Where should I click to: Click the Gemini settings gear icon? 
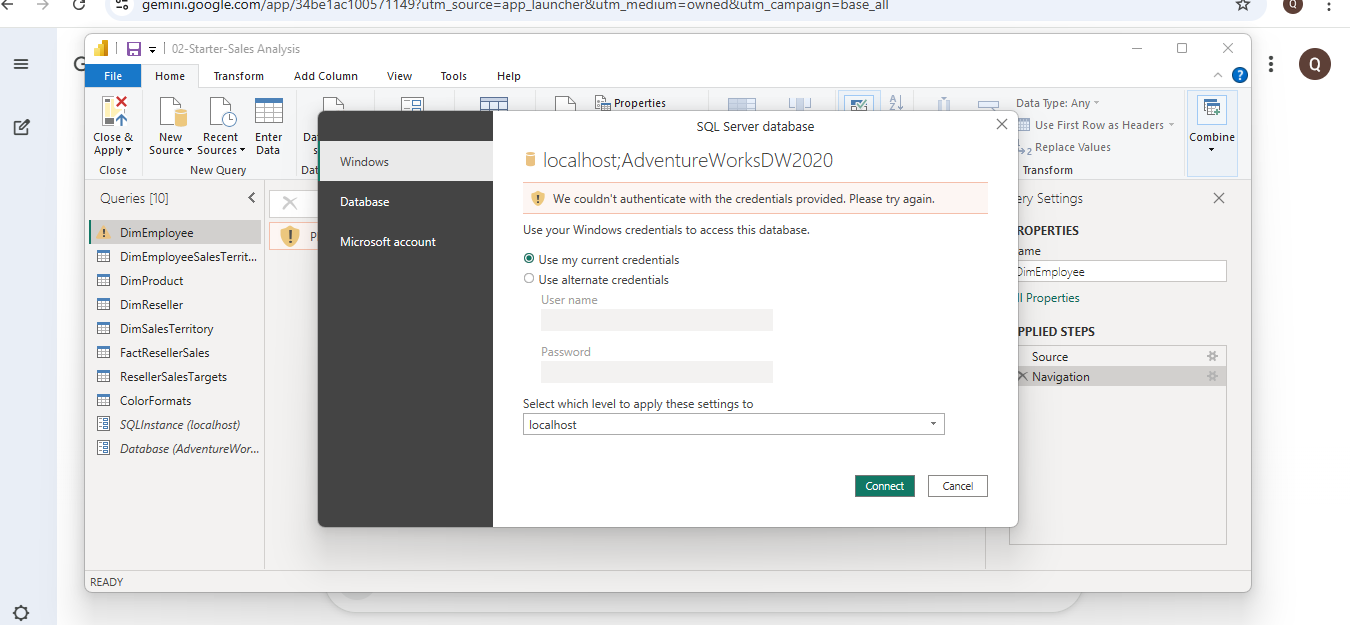tap(21, 613)
